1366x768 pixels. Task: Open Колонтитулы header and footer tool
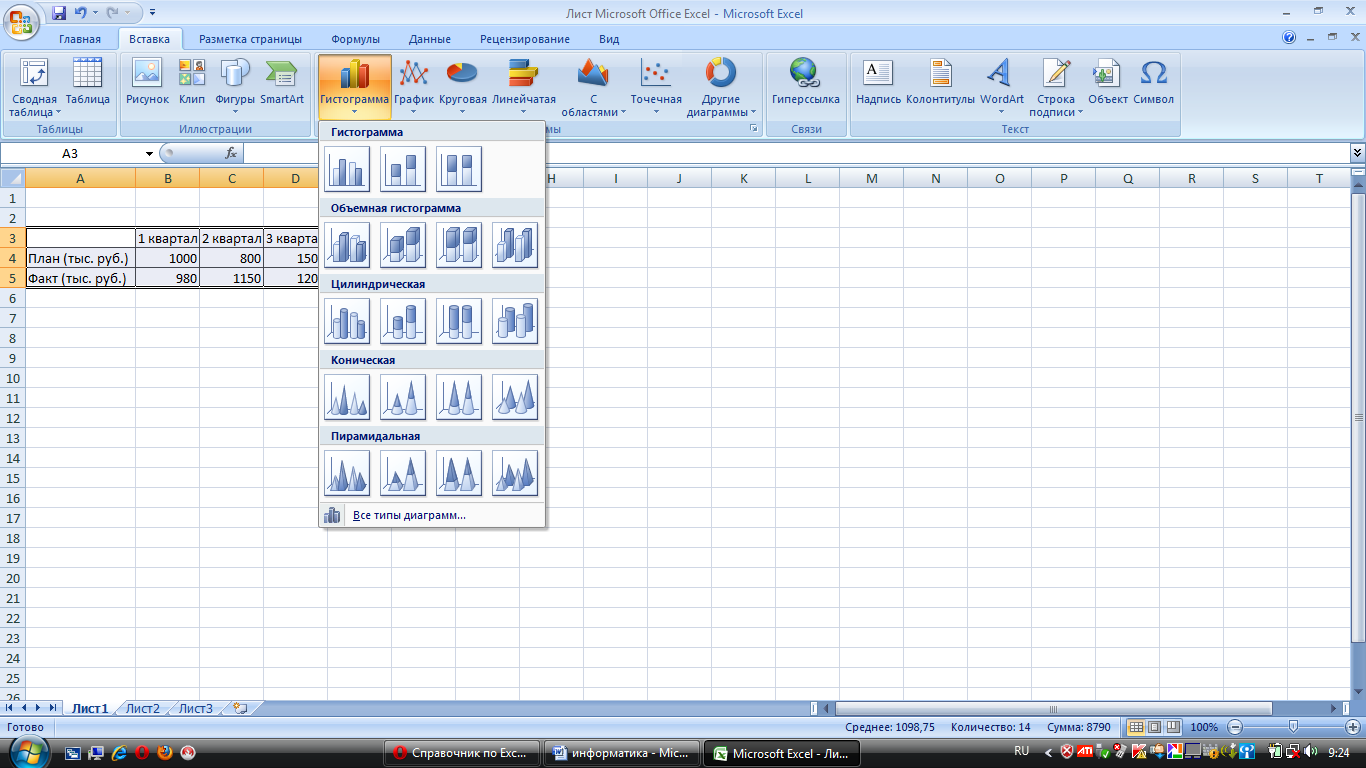940,83
